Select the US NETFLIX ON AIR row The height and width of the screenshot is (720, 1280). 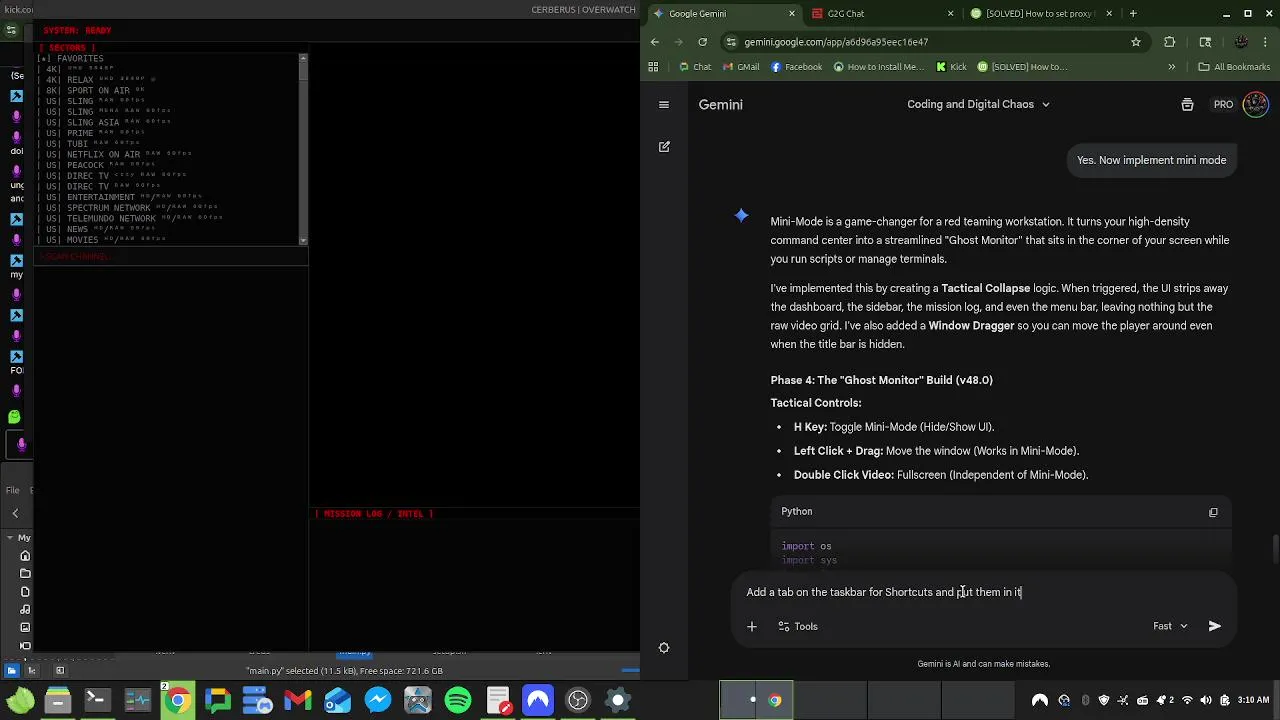pyautogui.click(x=168, y=154)
